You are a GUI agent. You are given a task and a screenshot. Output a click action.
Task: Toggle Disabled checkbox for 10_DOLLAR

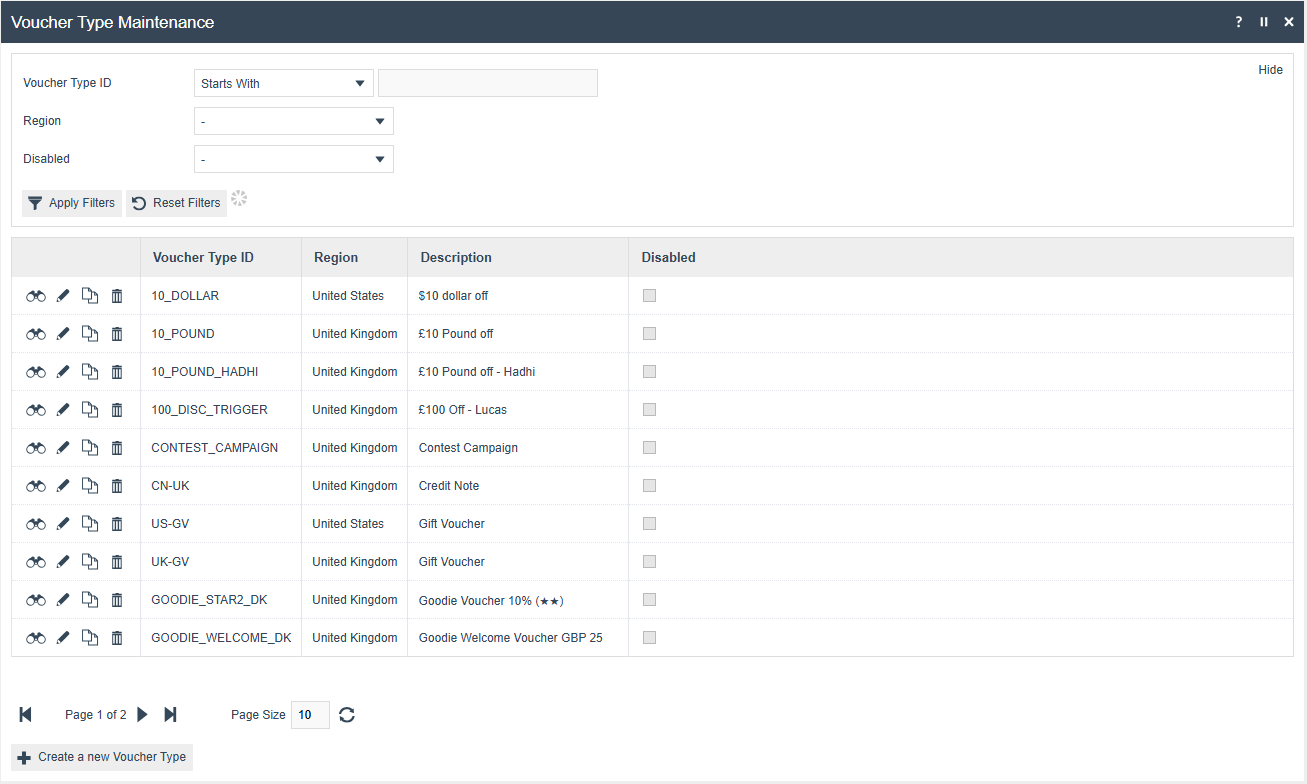[x=650, y=295]
